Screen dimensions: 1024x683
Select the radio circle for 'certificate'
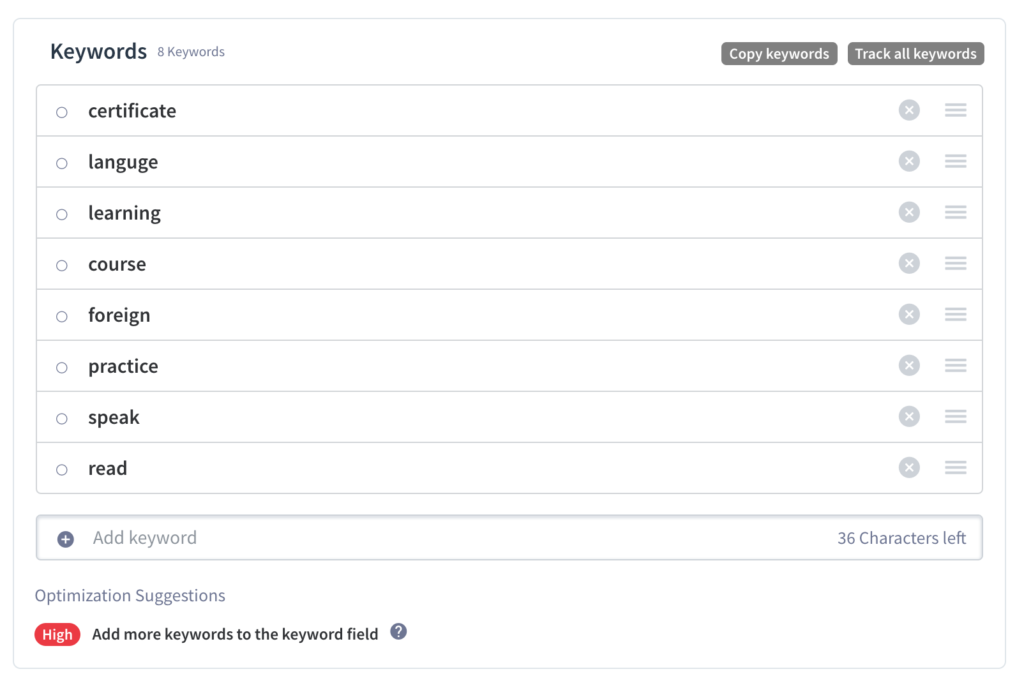62,112
